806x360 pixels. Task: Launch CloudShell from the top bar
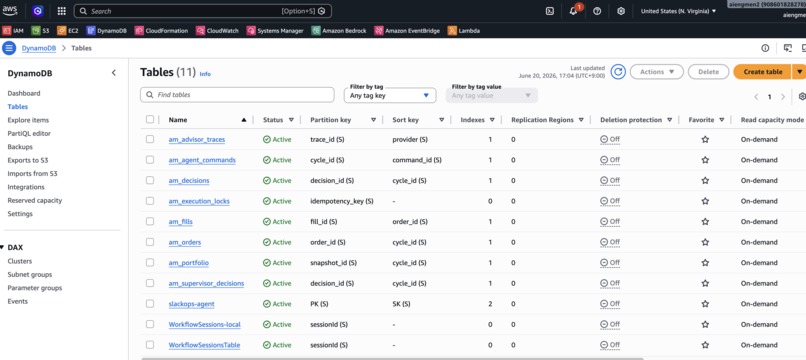pos(549,11)
